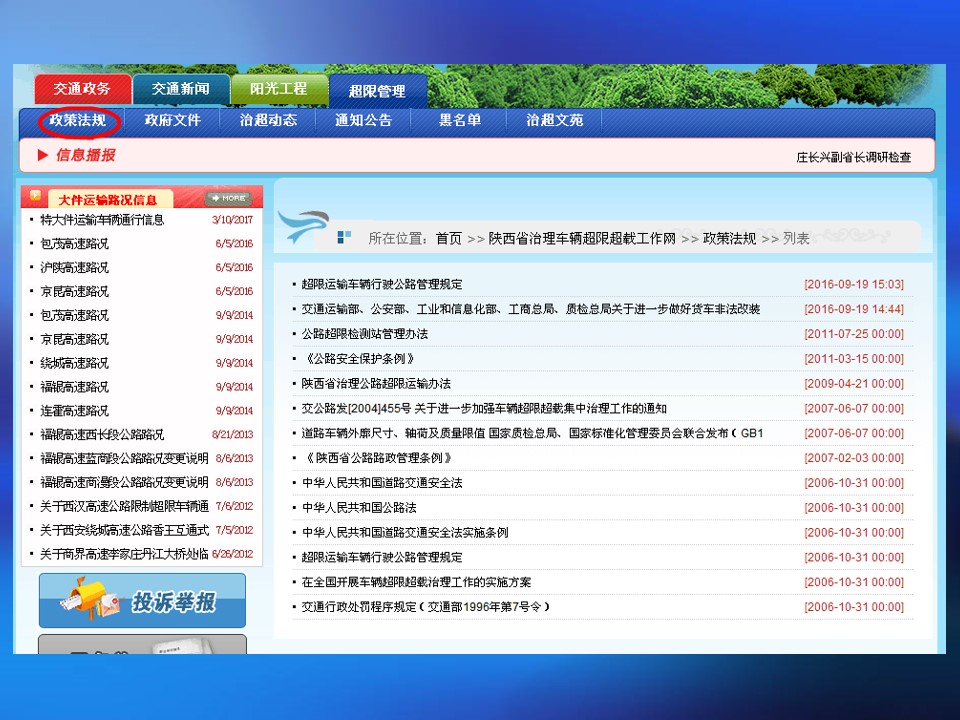The height and width of the screenshot is (720, 960).
Task: Click the MORE button icon
Action: pos(227,199)
